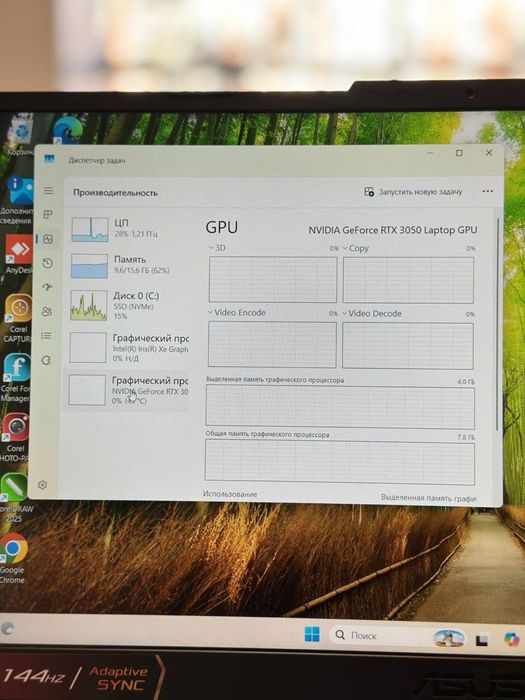525x700 pixels.
Task: Click the ЦП mini graph thumbnail
Action: (90, 229)
